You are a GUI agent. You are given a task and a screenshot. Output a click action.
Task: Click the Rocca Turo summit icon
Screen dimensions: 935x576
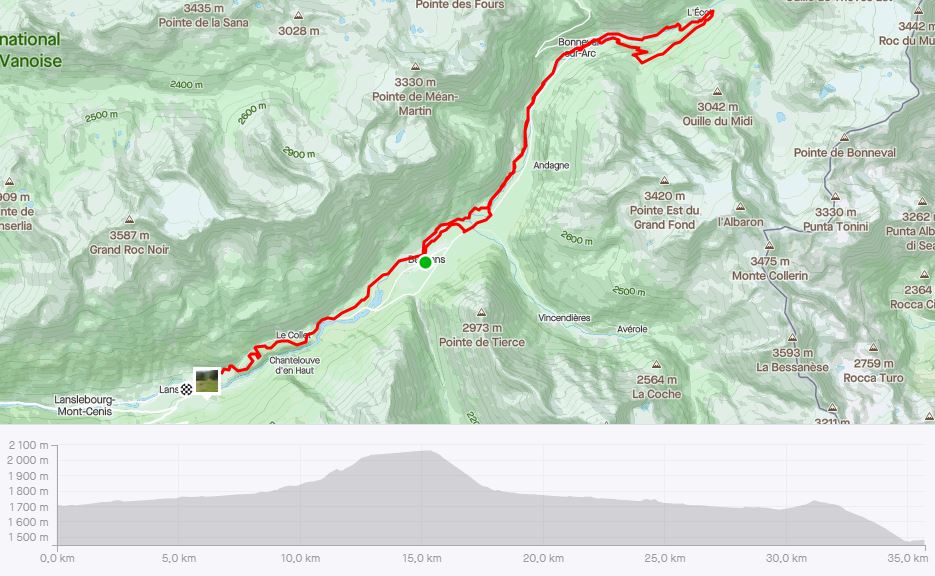click(x=873, y=348)
